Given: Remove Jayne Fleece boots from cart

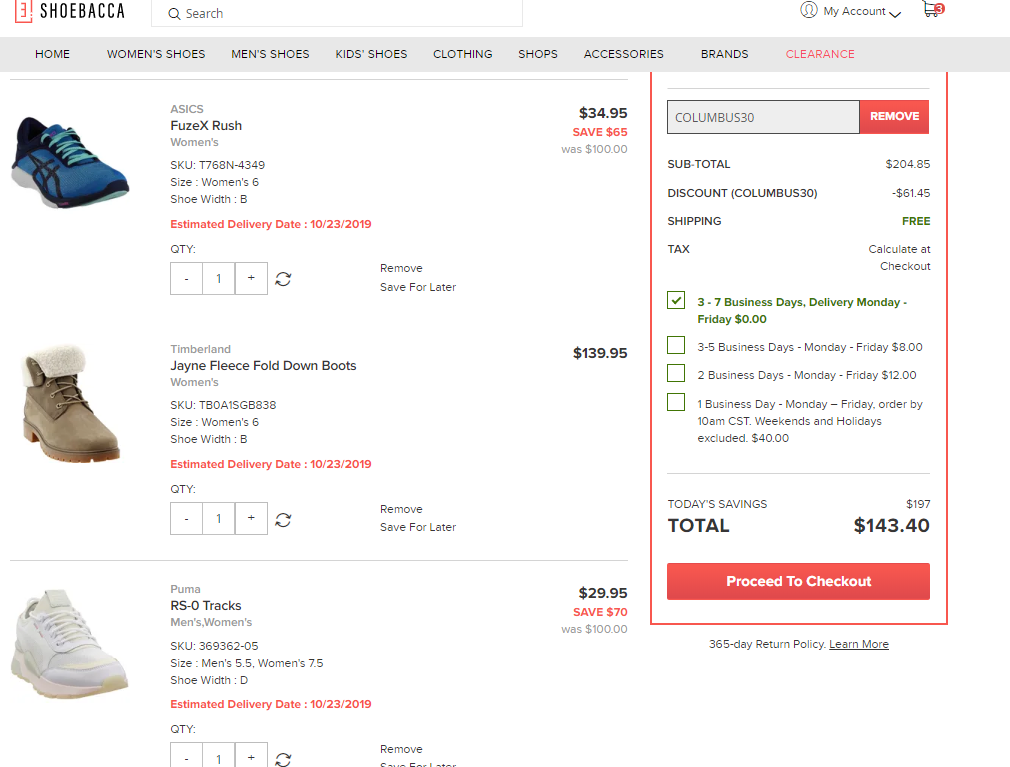Looking at the screenshot, I should pyautogui.click(x=401, y=509).
